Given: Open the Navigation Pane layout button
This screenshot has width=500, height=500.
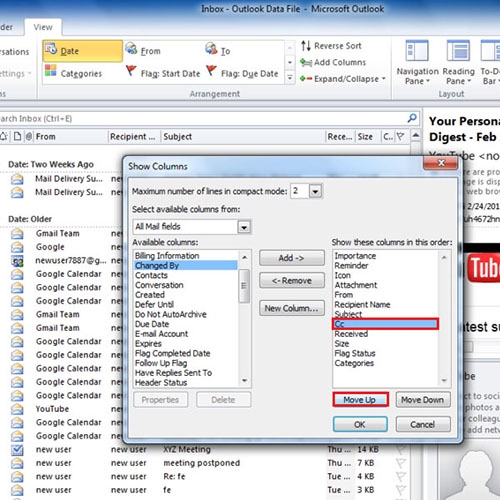Looking at the screenshot, I should [417, 63].
